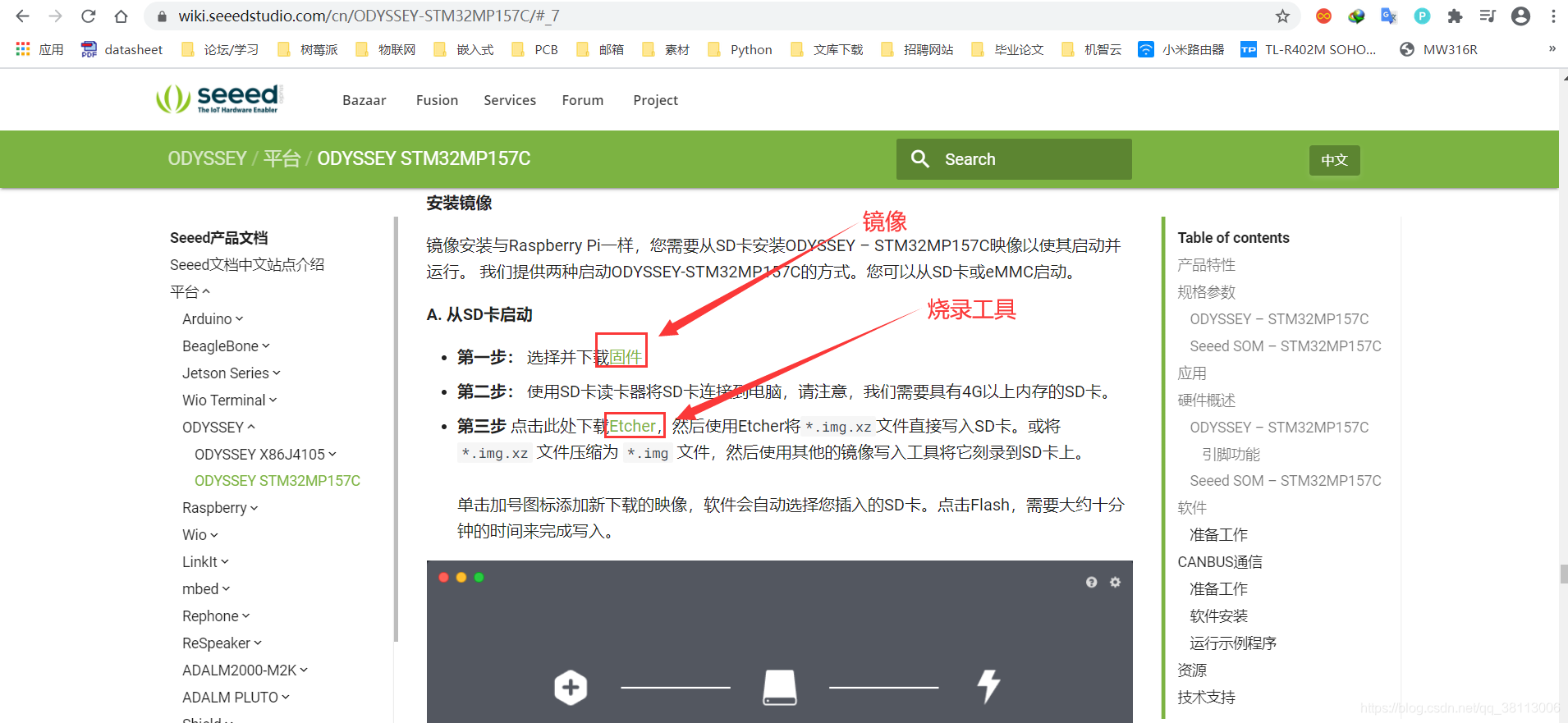Click the address bar URL
The width and height of the screenshot is (1568, 723).
pos(369,16)
